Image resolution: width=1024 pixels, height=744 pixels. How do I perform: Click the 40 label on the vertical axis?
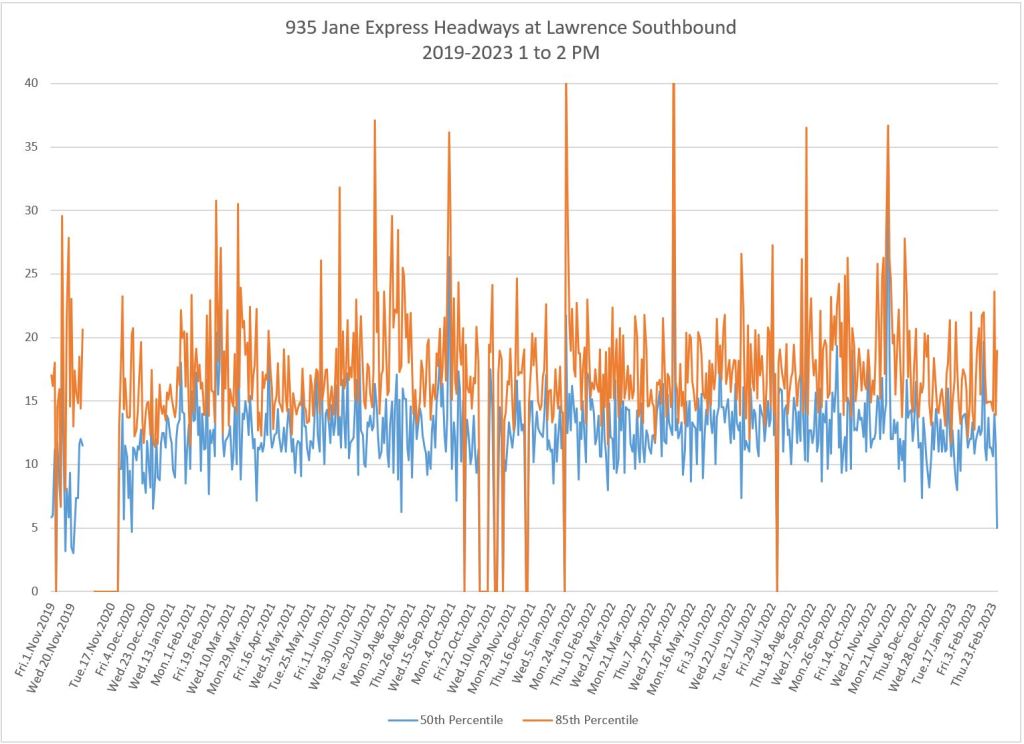(x=32, y=83)
